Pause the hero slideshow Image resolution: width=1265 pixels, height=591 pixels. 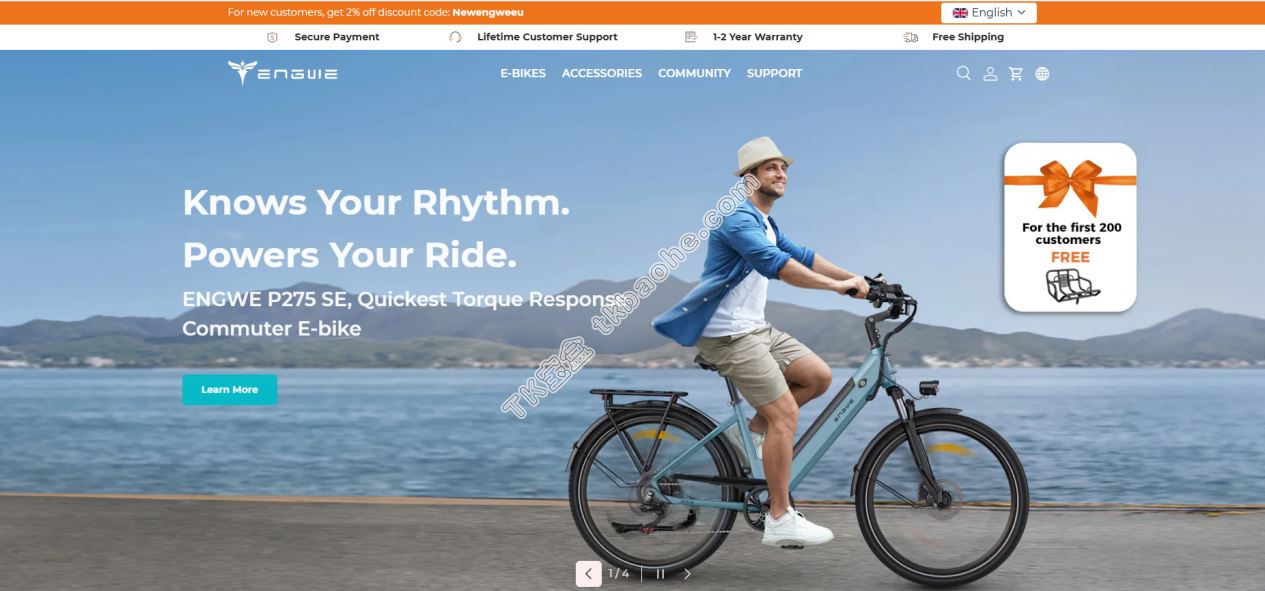pos(660,574)
